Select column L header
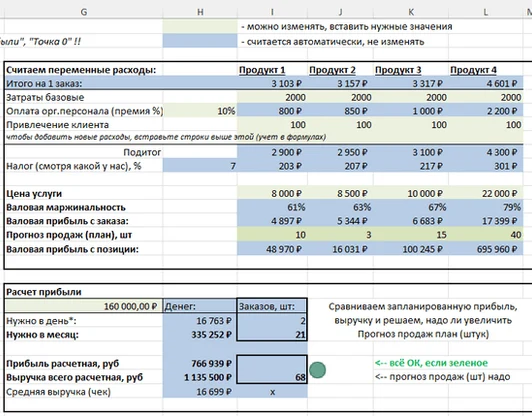Image resolution: width=532 pixels, height=416 pixels. coord(486,12)
